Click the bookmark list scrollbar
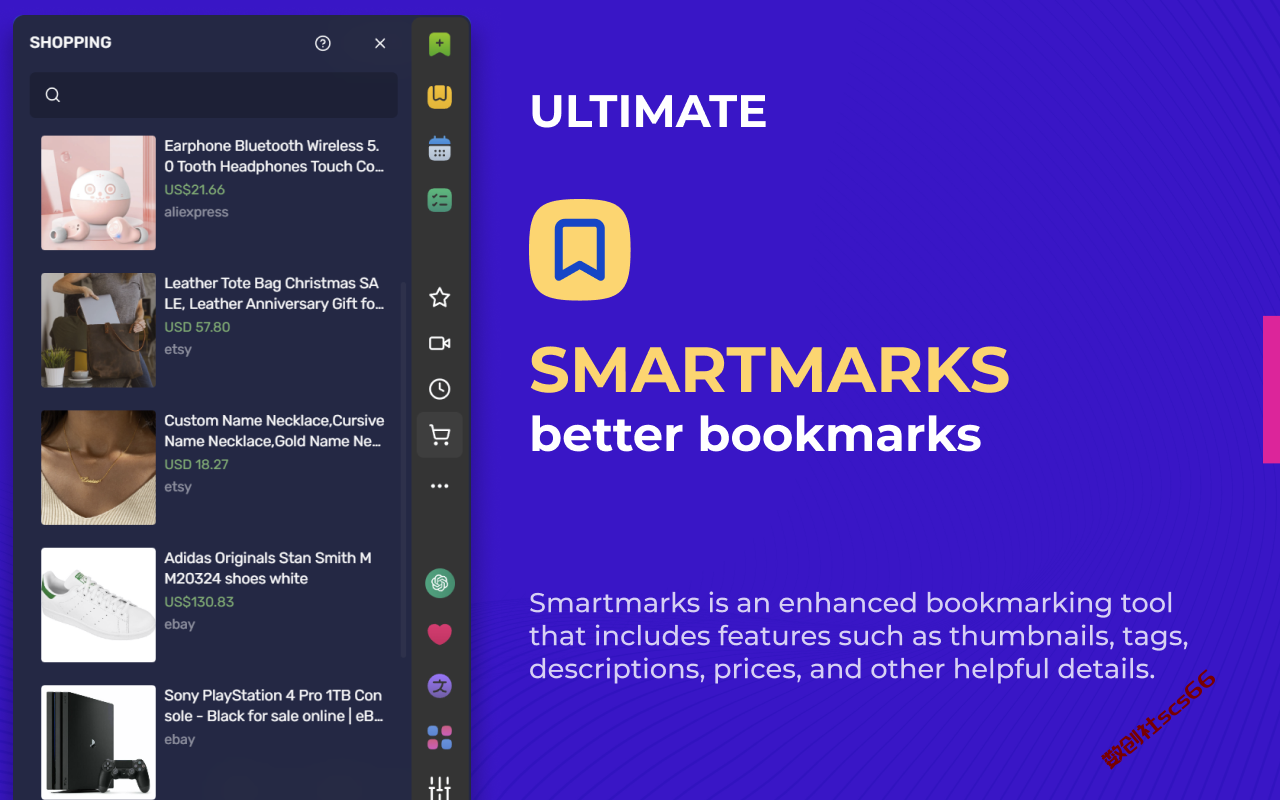The image size is (1280, 800). point(404,470)
